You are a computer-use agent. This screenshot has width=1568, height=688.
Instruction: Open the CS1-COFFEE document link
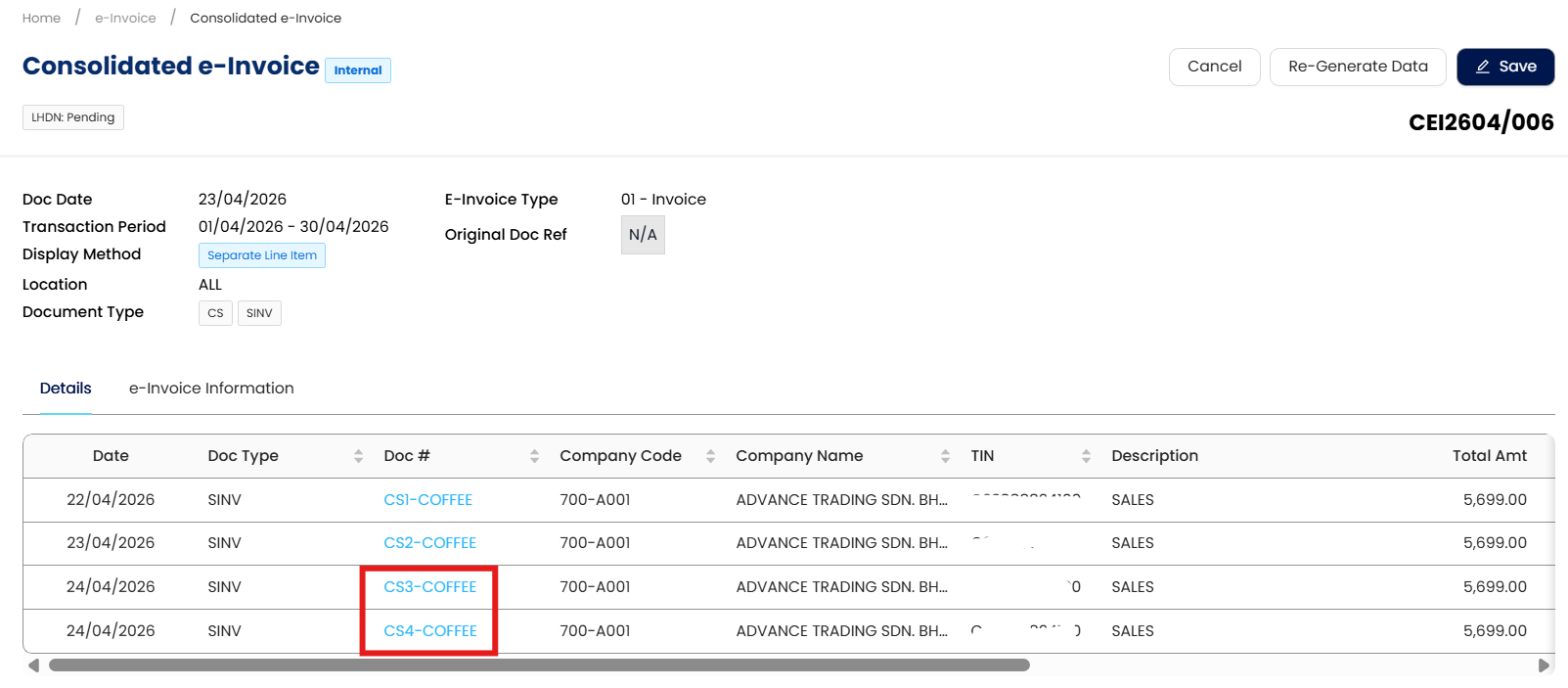tap(427, 500)
